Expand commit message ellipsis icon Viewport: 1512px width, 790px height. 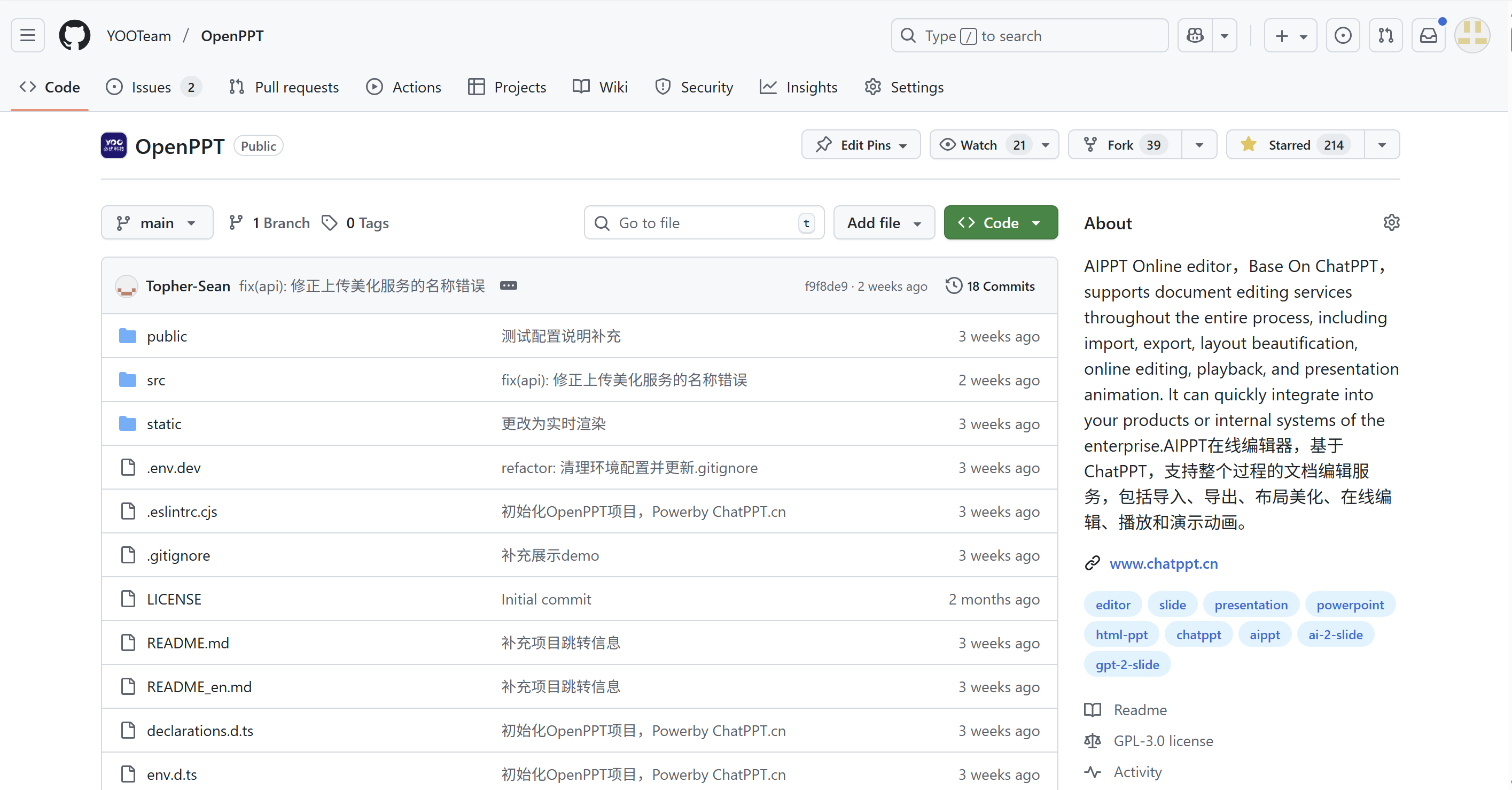tap(508, 286)
